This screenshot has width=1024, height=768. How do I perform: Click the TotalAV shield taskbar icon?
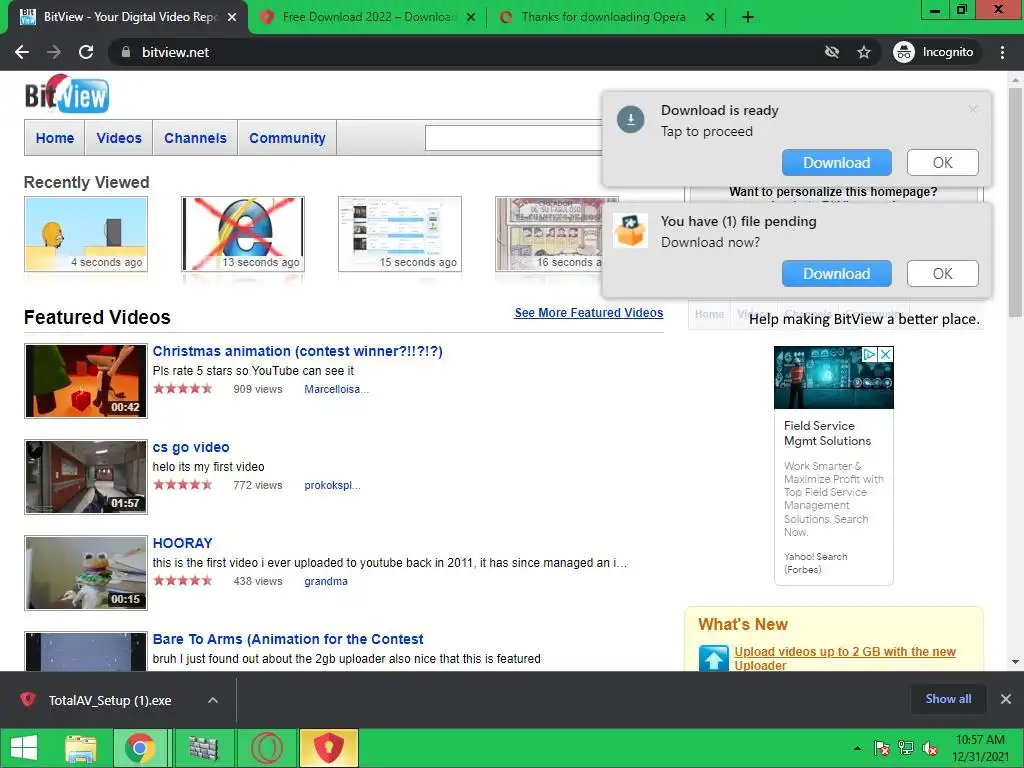pyautogui.click(x=328, y=748)
